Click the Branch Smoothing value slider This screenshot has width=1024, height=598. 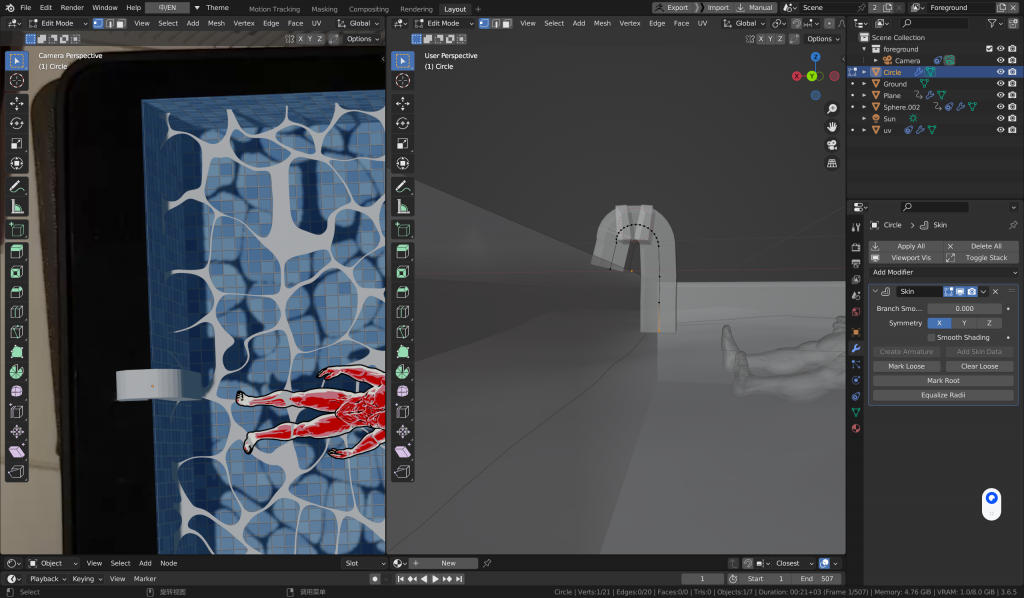[x=964, y=309]
